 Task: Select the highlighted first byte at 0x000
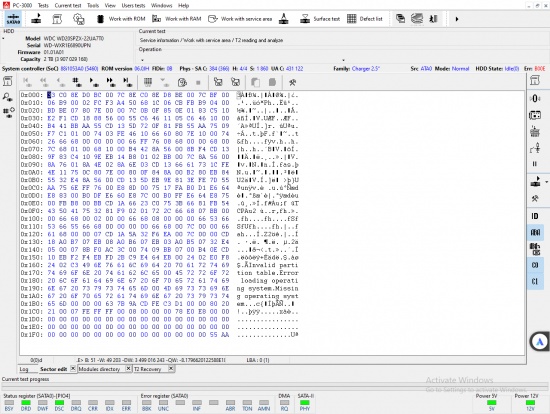click(x=51, y=95)
